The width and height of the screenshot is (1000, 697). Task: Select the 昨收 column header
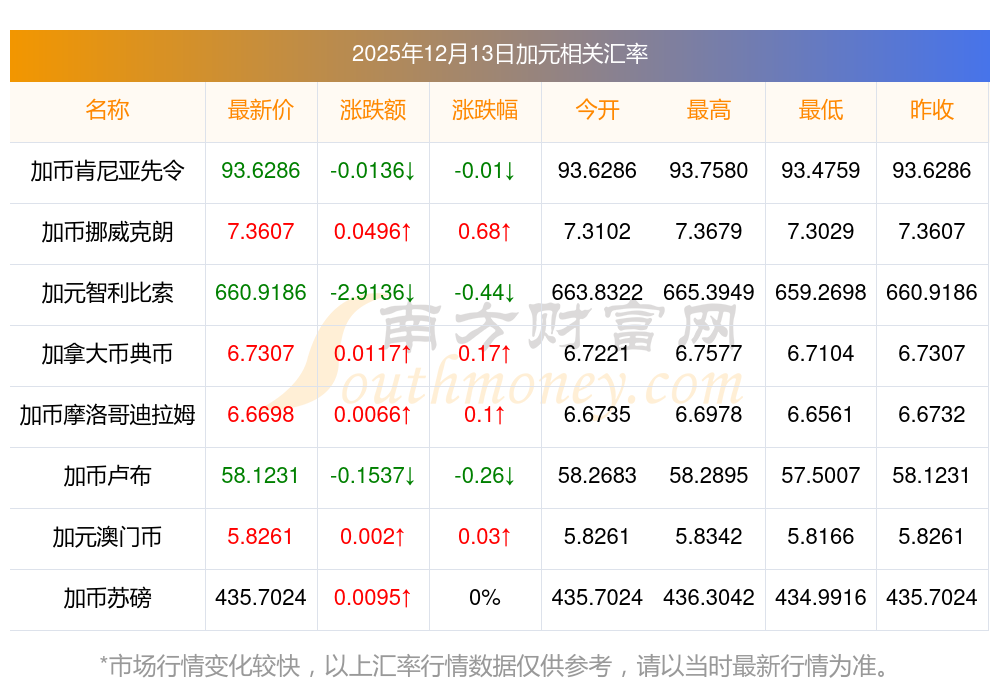tap(932, 110)
